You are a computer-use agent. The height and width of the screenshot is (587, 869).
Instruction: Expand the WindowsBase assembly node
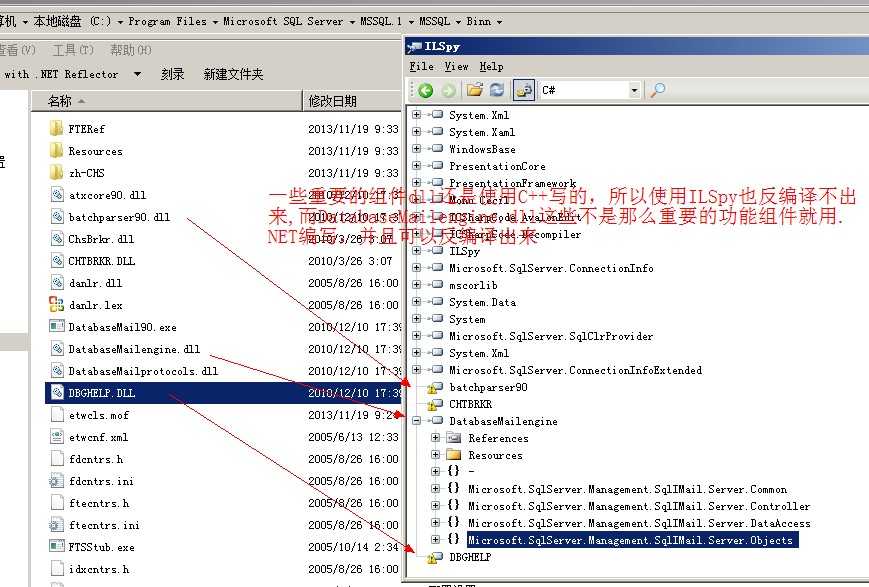coord(417,149)
